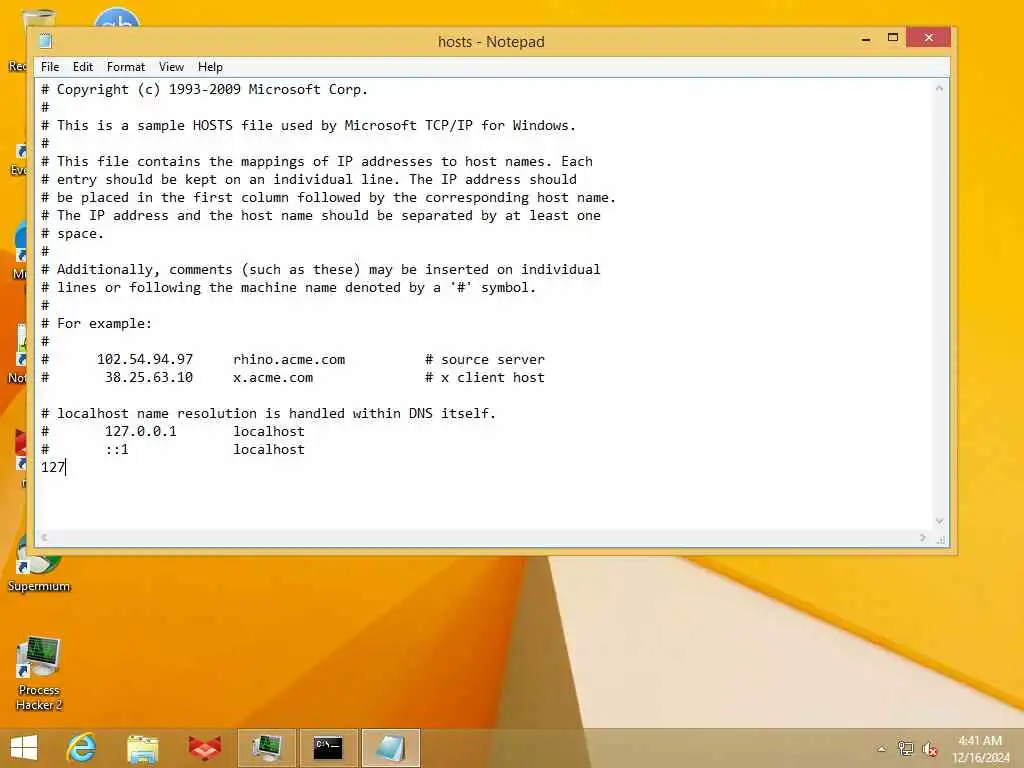Switch to the Process Hacker taskbar window
This screenshot has height=768, width=1024.
tap(266, 748)
